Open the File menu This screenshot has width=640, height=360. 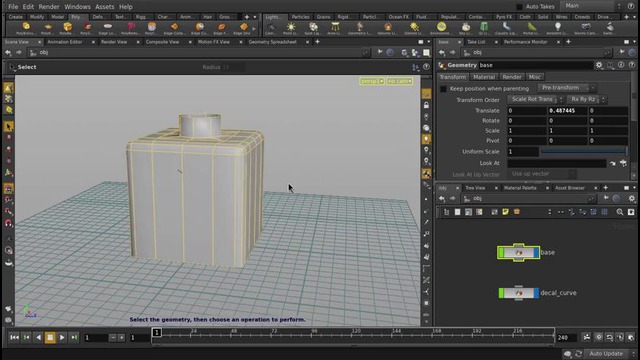tap(13, 7)
